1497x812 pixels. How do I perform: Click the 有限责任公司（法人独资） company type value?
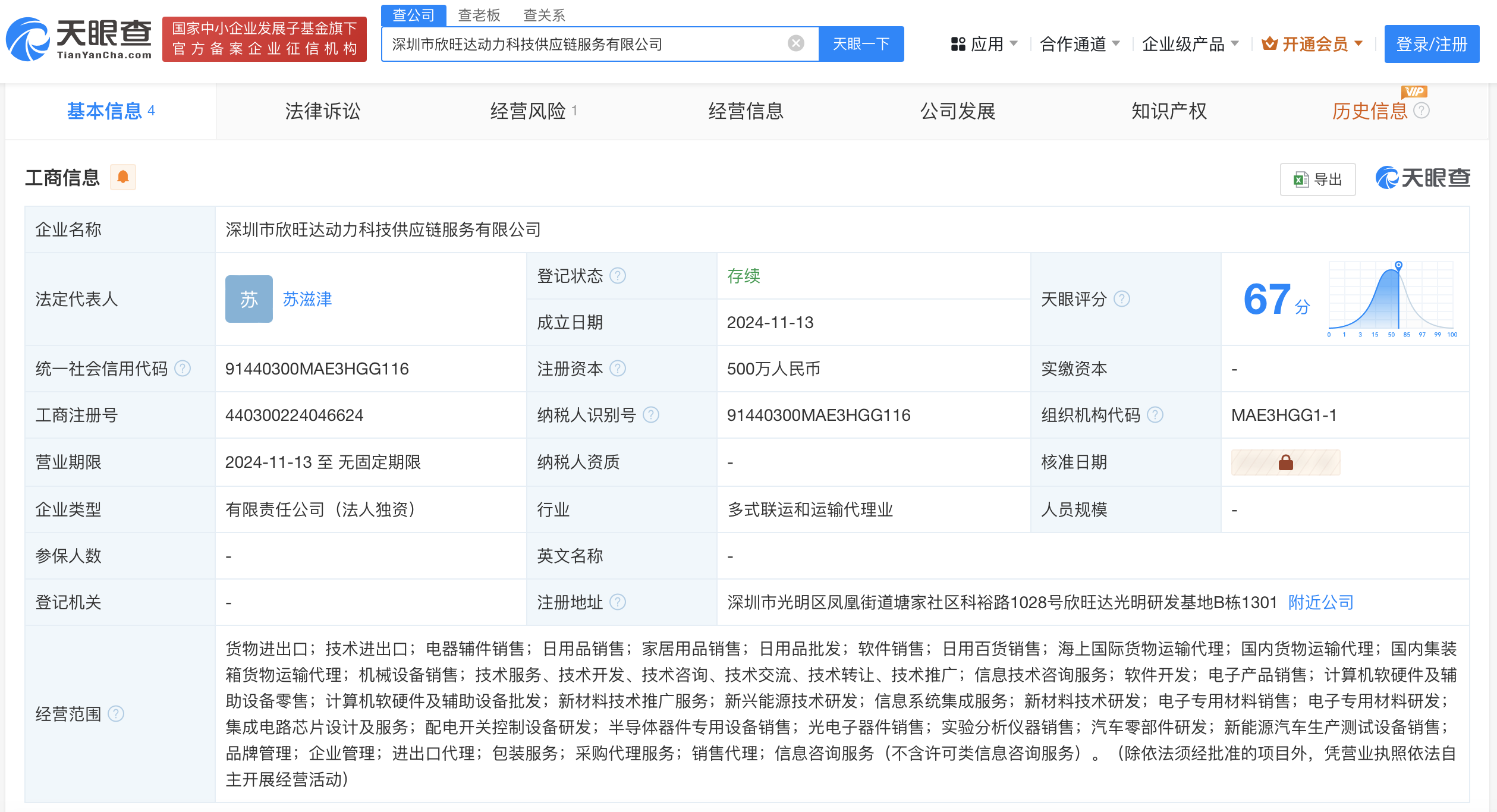click(x=321, y=509)
